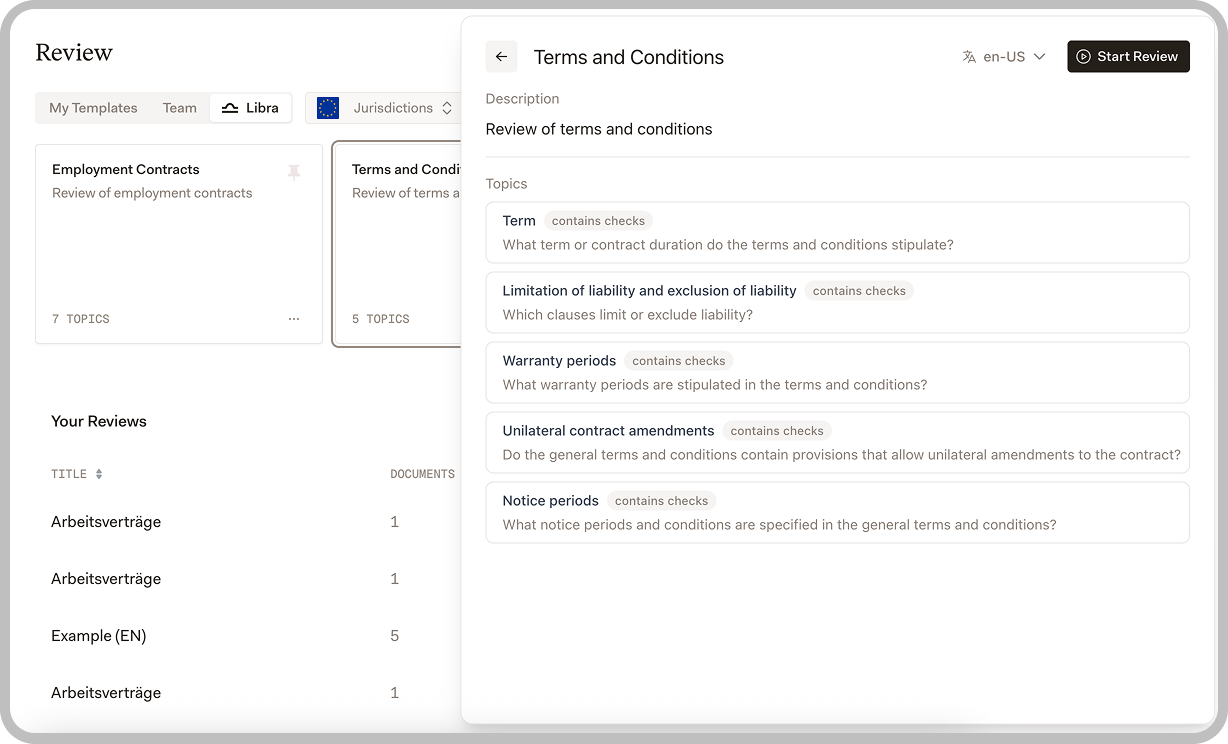Click the Libra scales icon
Image resolution: width=1228 pixels, height=744 pixels.
click(x=230, y=107)
